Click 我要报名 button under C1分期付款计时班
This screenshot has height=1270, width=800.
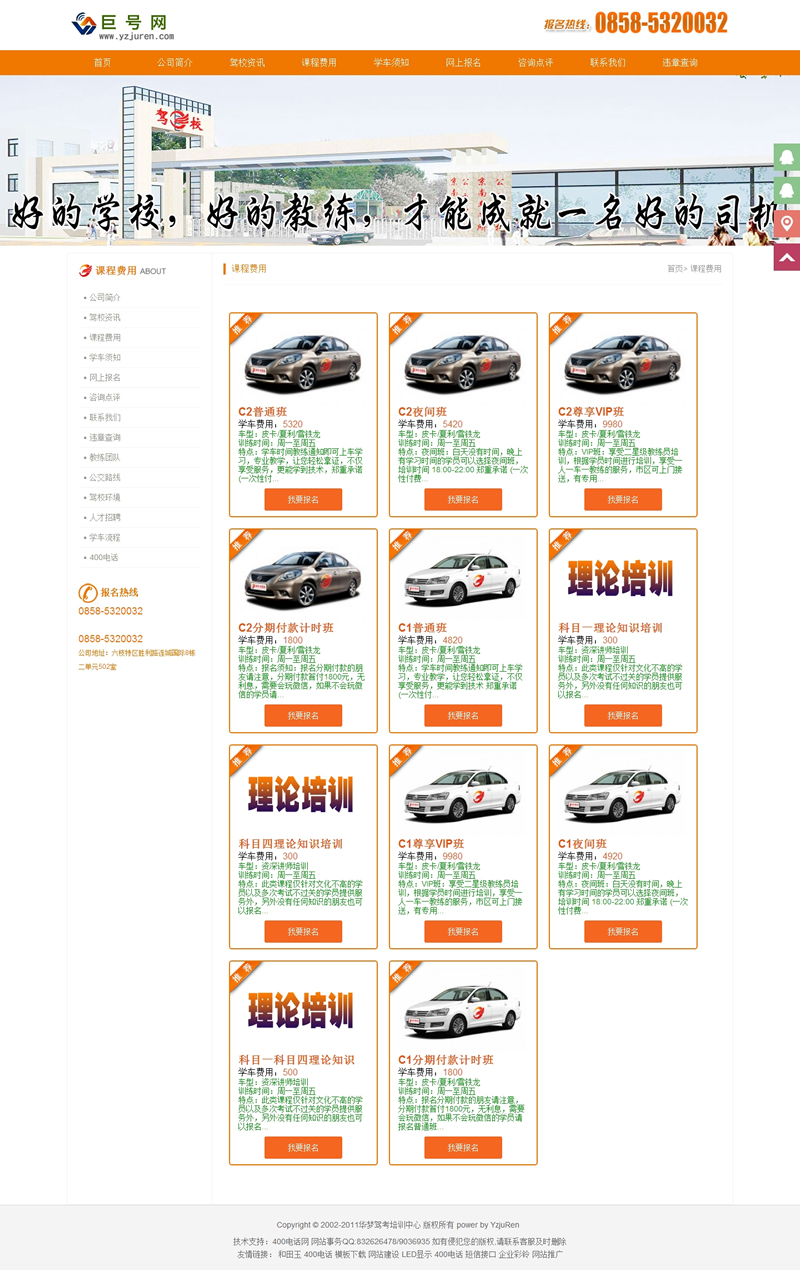463,1147
